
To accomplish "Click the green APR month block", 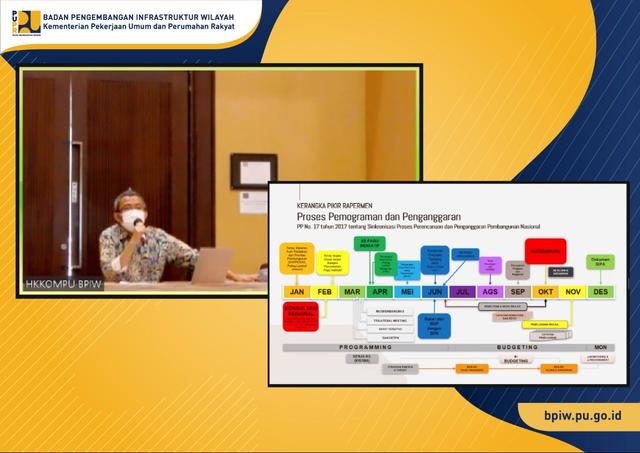I will click(x=379, y=292).
